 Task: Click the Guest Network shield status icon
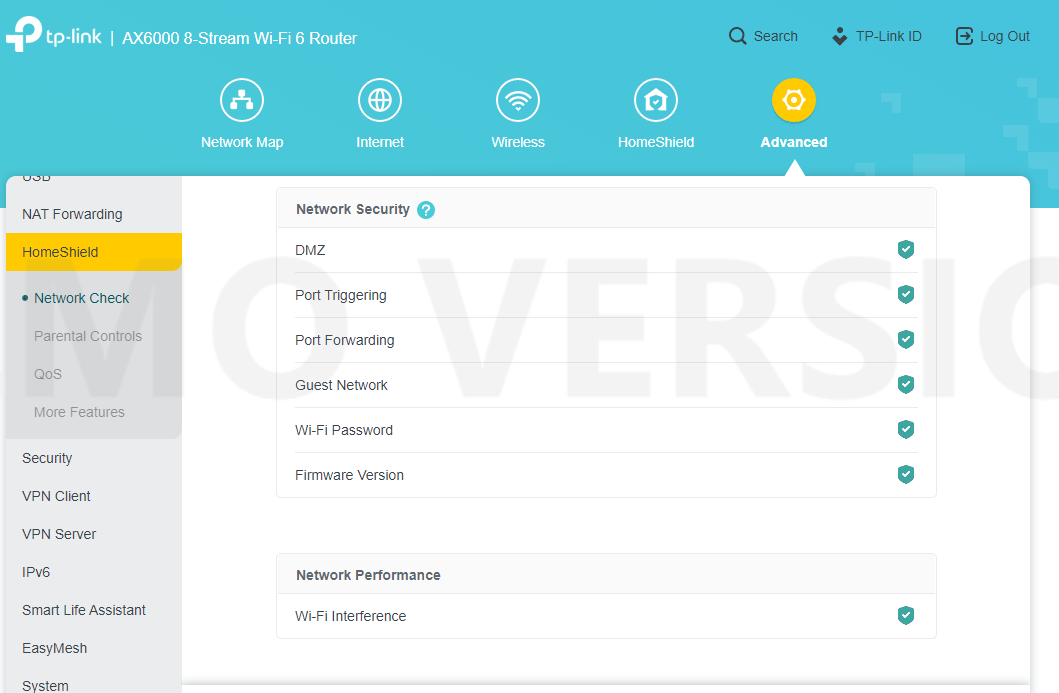click(906, 384)
